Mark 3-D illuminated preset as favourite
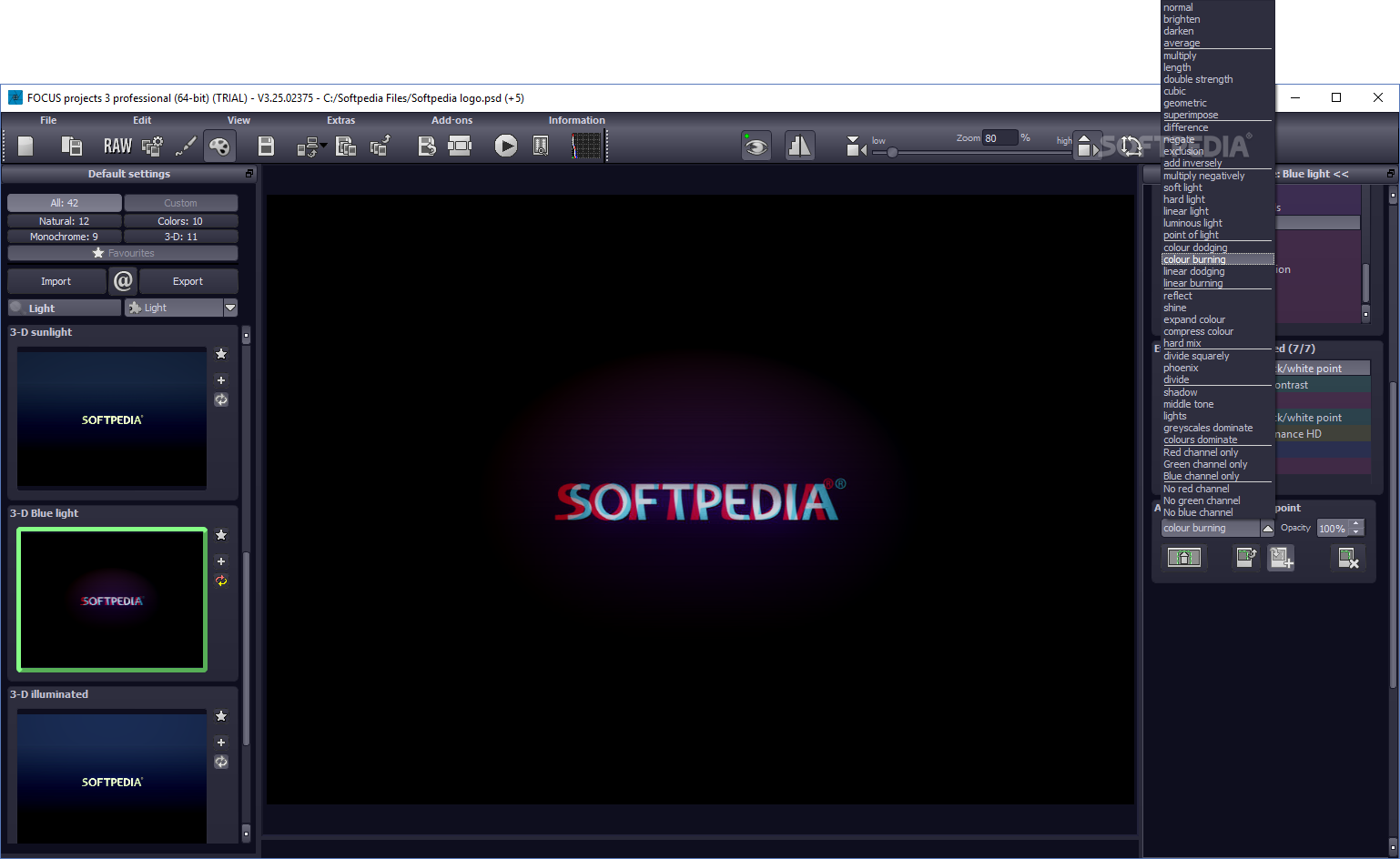The height and width of the screenshot is (859, 1400). coord(220,716)
